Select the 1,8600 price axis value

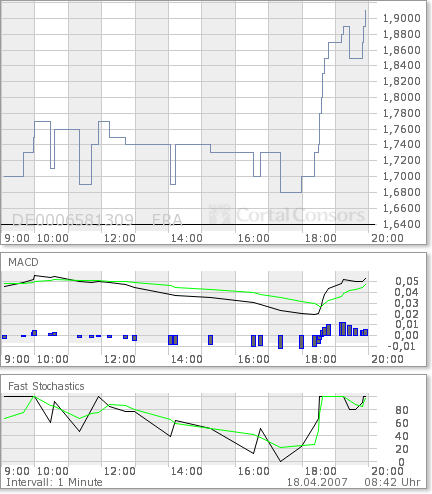401,50
